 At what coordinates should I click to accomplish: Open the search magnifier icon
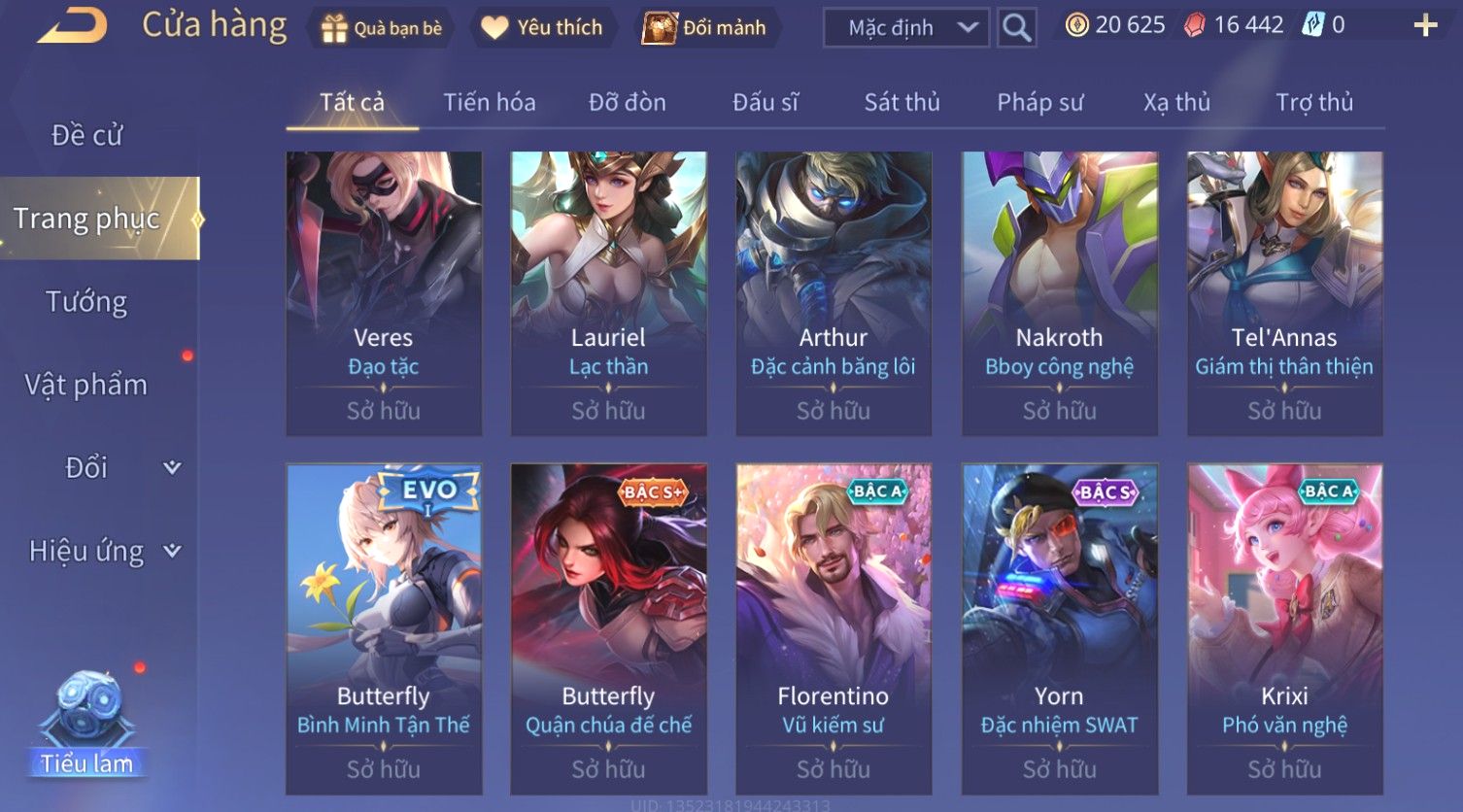pyautogui.click(x=1016, y=28)
